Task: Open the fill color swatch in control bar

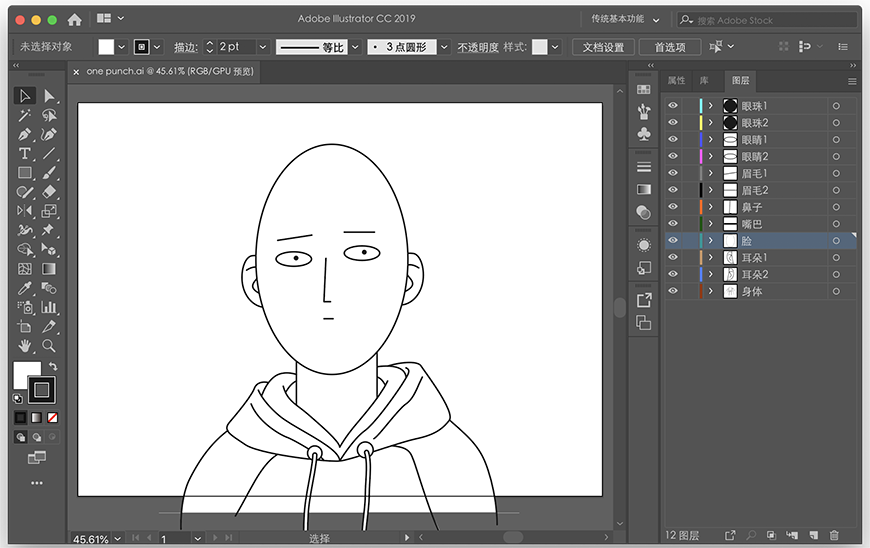Action: (x=106, y=47)
